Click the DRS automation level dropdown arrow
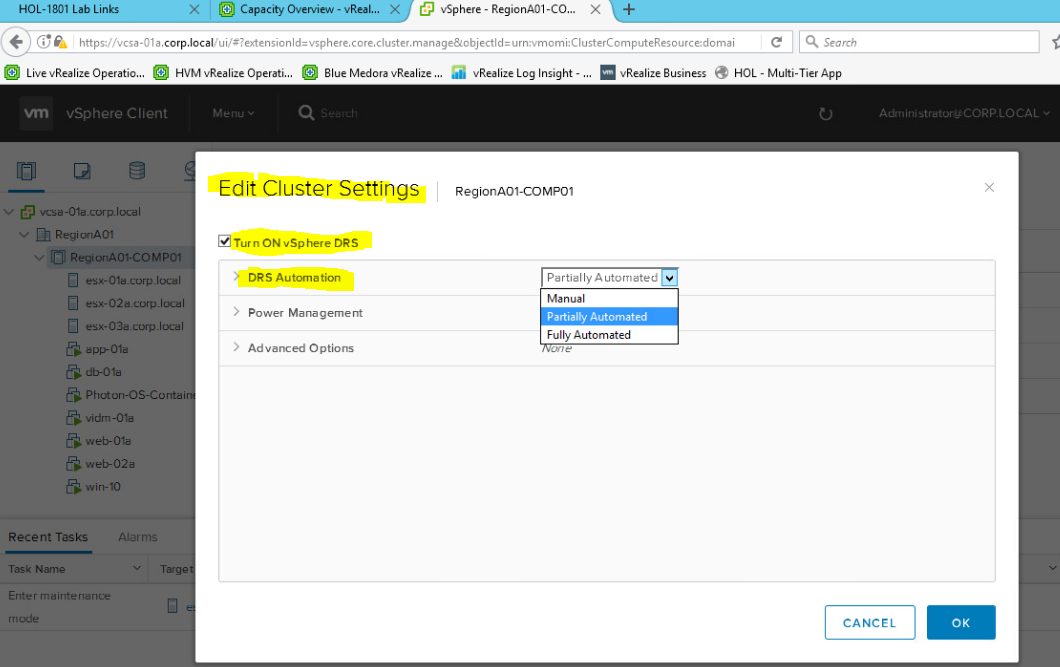Screen dimensions: 1060x667 pyautogui.click(x=669, y=278)
